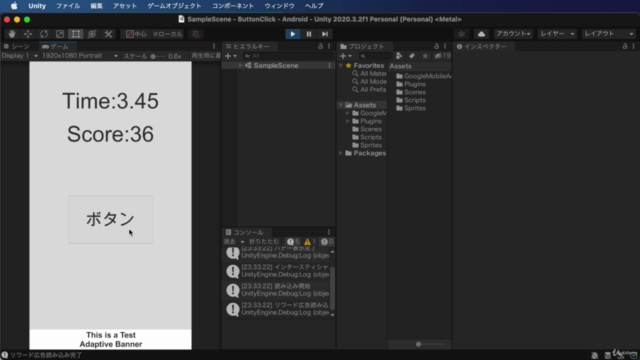Open Display 1 dropdown
The image size is (640, 360).
click(x=20, y=56)
